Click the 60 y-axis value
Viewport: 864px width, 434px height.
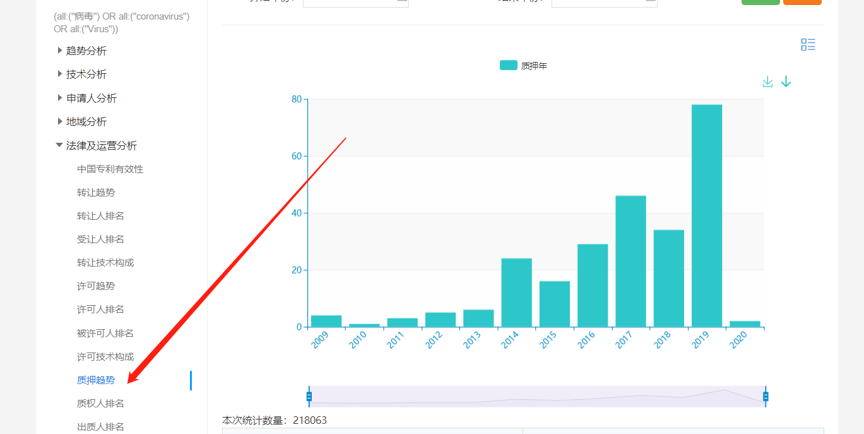coord(296,156)
